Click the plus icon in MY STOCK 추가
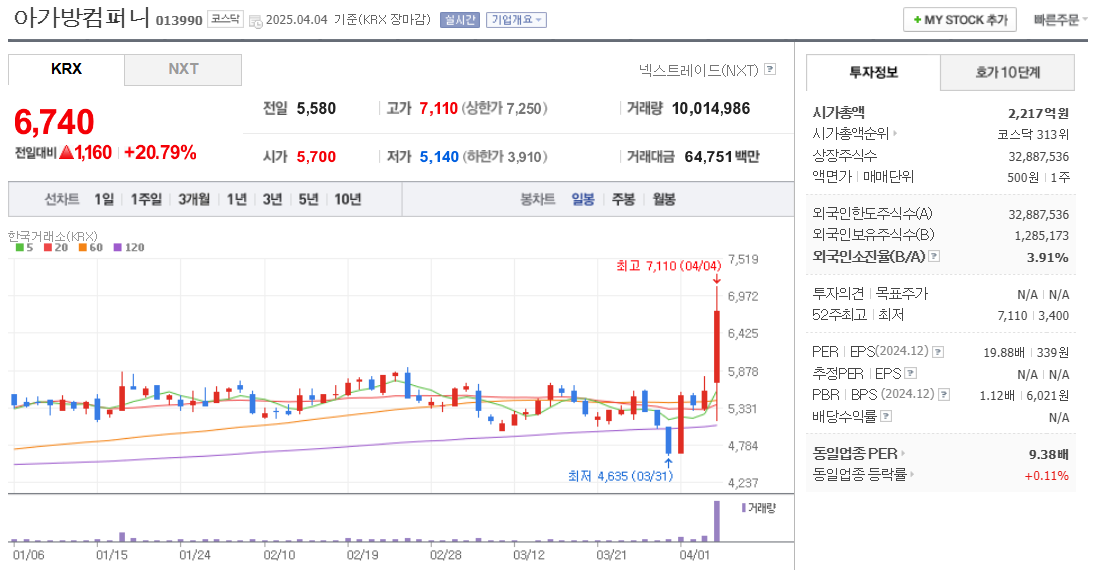1105x570 pixels. (917, 20)
